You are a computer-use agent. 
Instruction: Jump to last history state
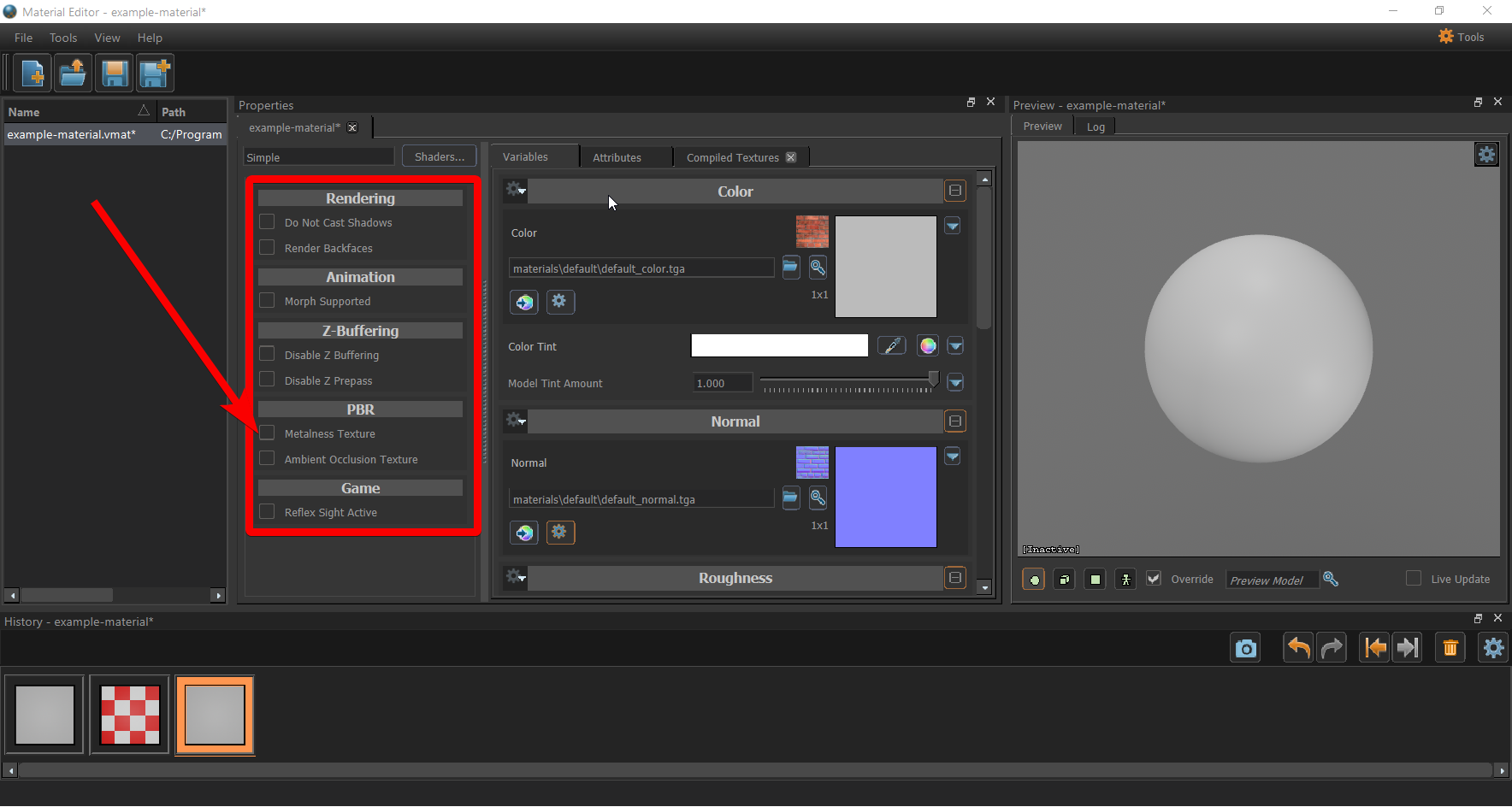coord(1408,648)
